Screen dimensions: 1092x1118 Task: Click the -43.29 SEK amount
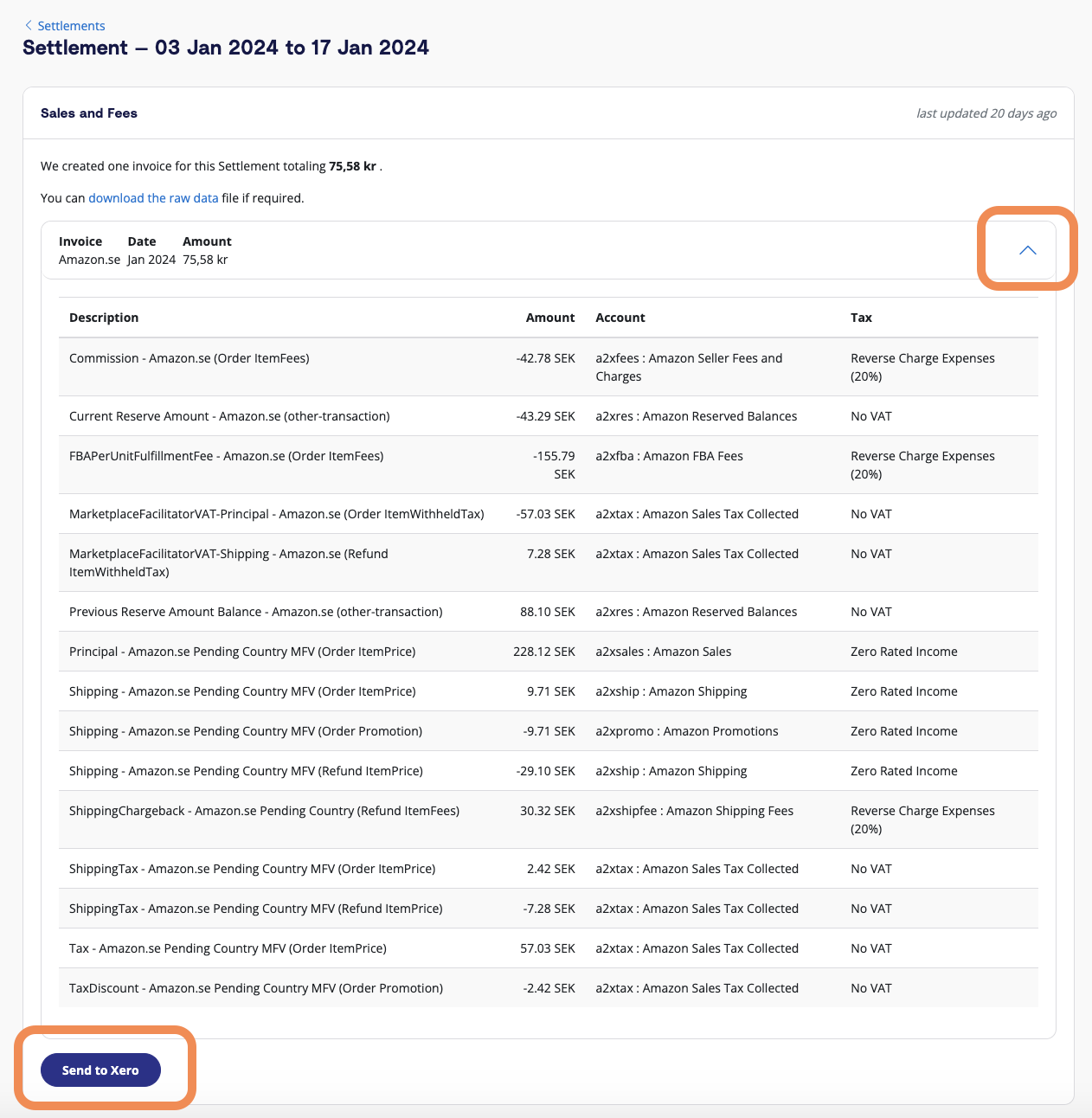point(545,416)
